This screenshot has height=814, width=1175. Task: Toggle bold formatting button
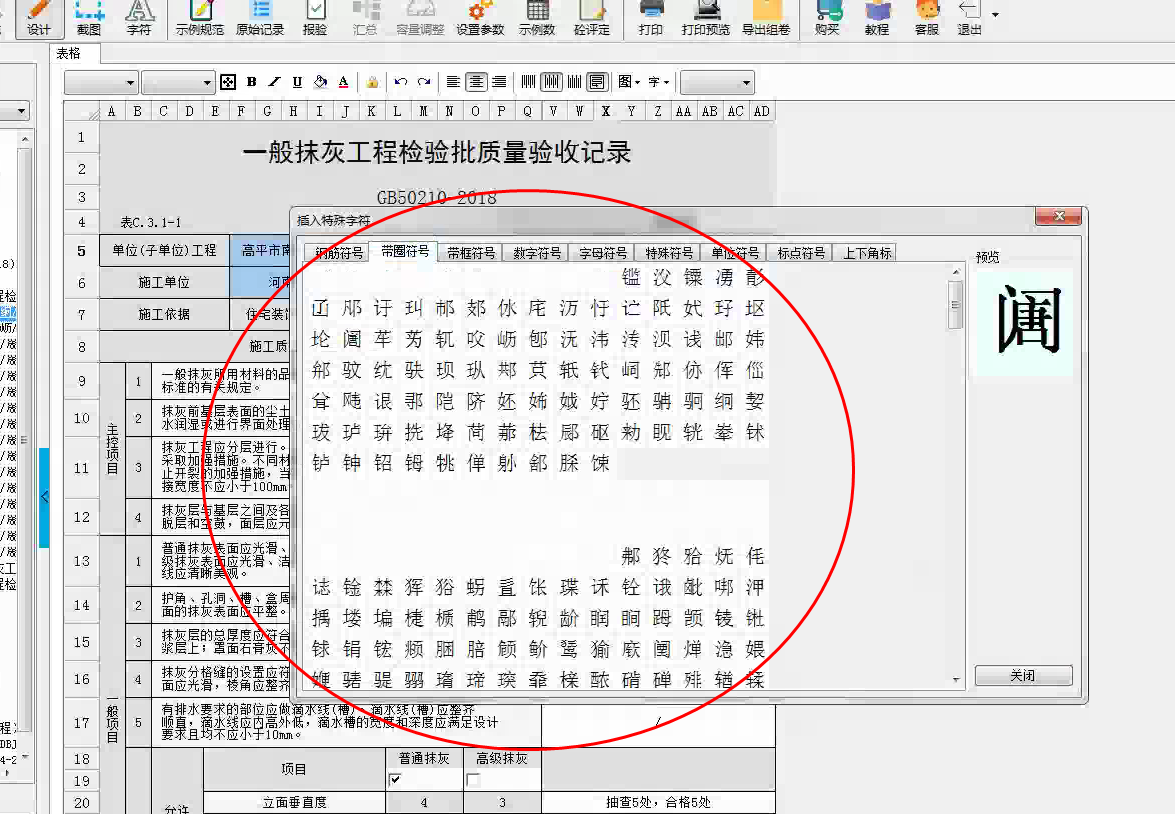251,82
